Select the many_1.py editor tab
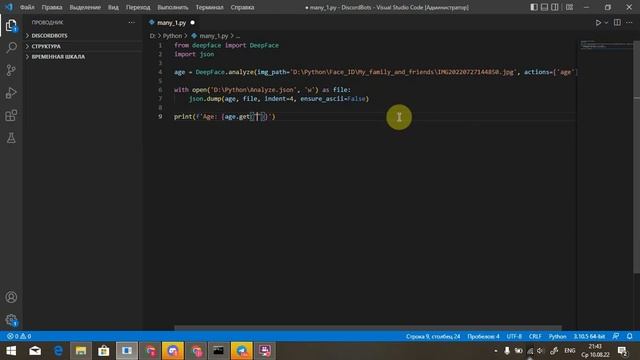The height and width of the screenshot is (360, 640). pyautogui.click(x=172, y=23)
